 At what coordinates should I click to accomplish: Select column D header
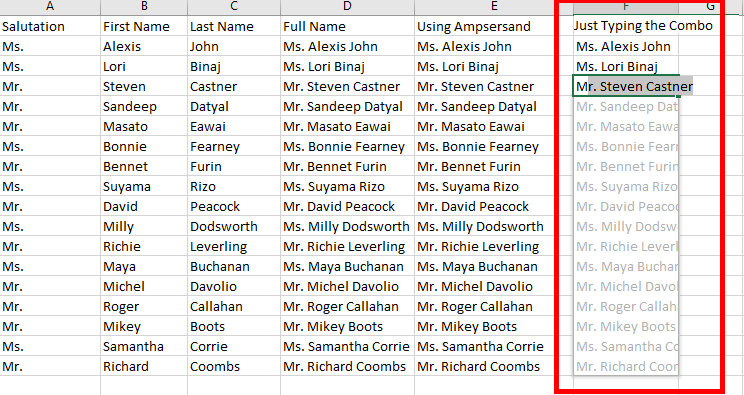click(347, 7)
